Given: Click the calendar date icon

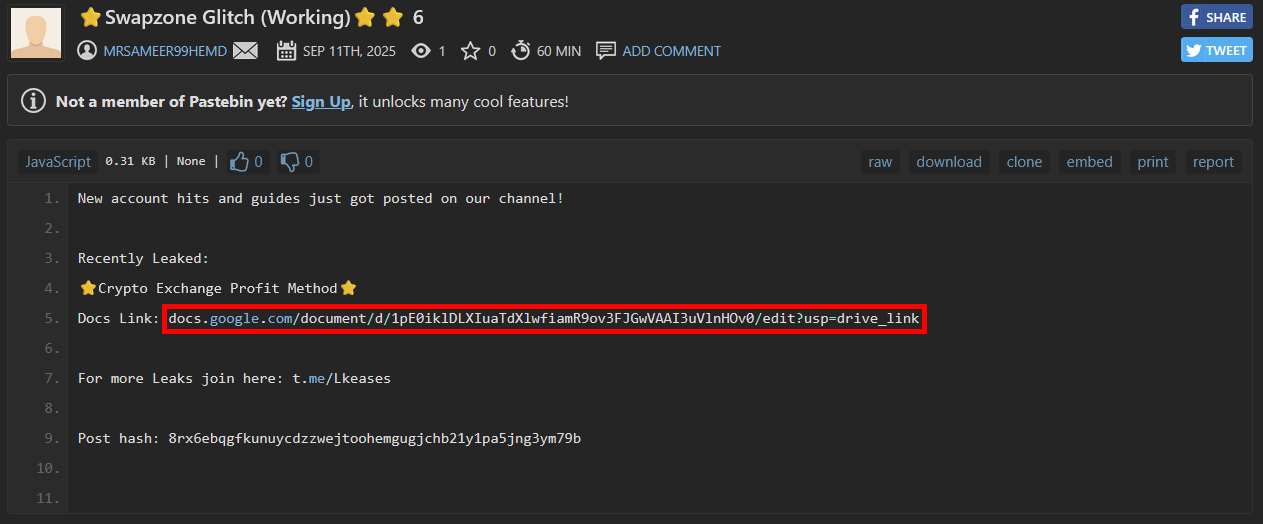Looking at the screenshot, I should 285,51.
